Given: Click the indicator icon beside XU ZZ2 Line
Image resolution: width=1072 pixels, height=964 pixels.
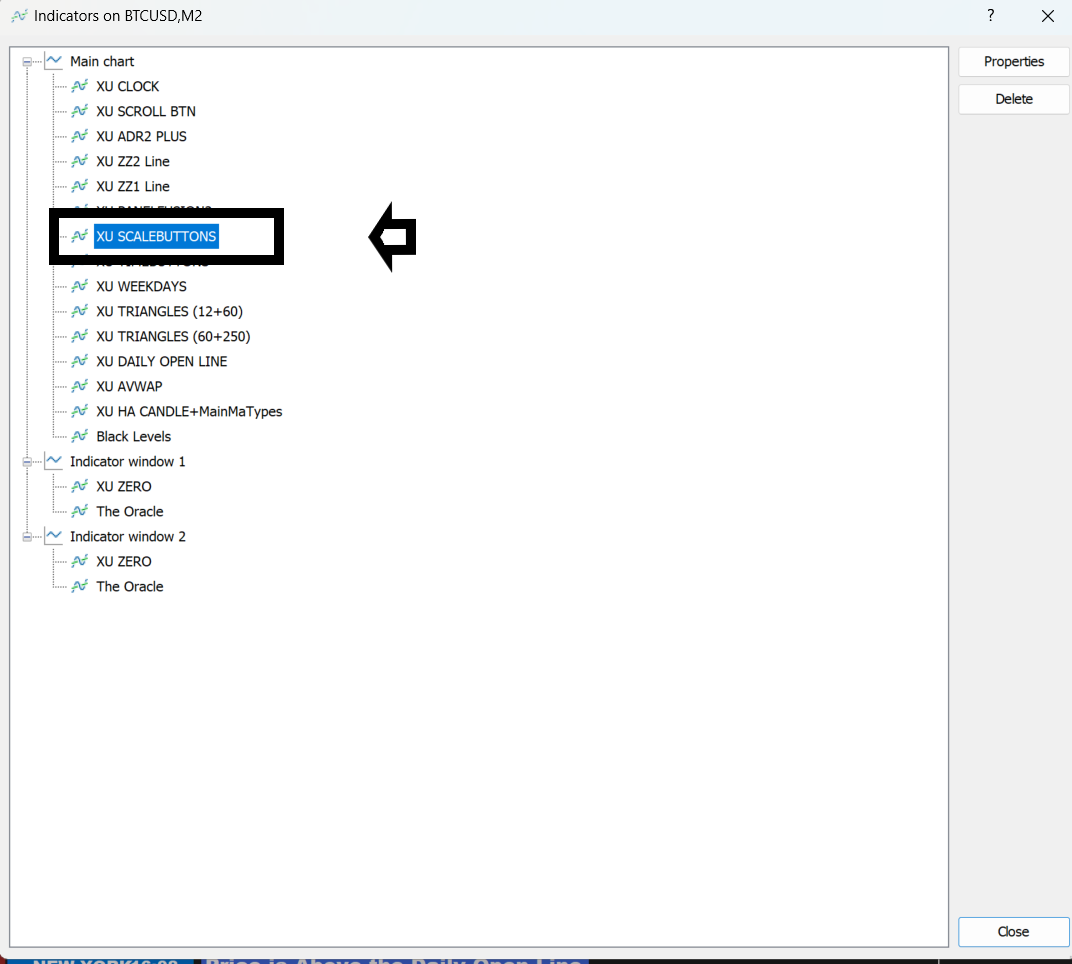Looking at the screenshot, I should point(79,161).
